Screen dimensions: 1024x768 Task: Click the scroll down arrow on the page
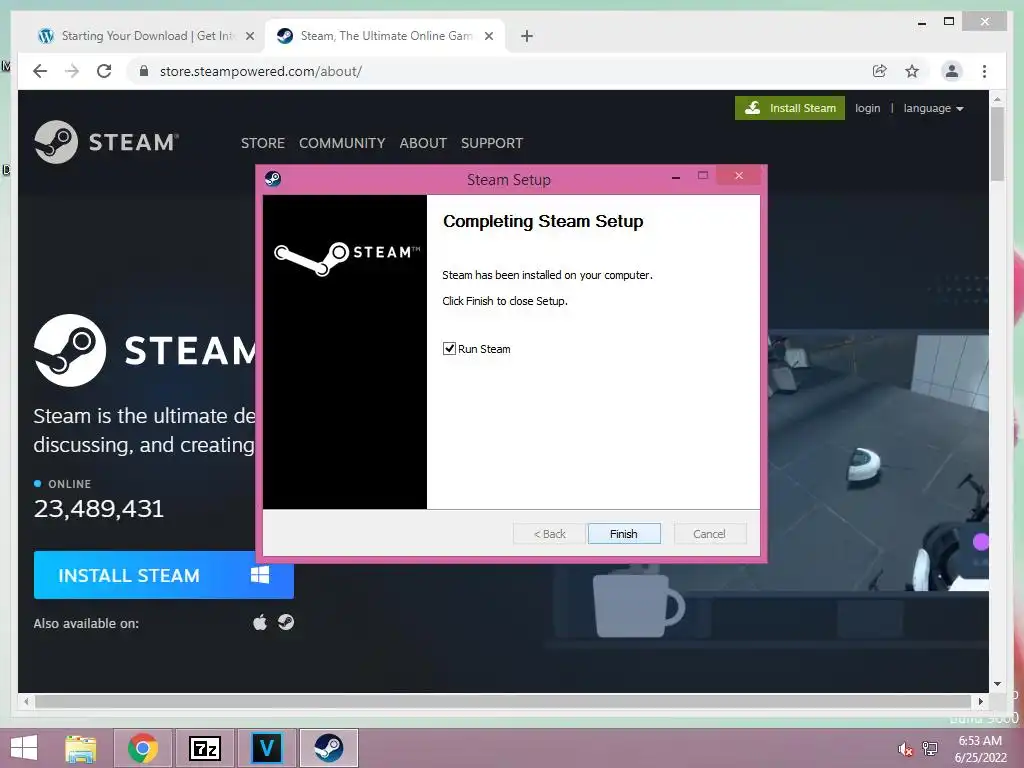point(997,684)
